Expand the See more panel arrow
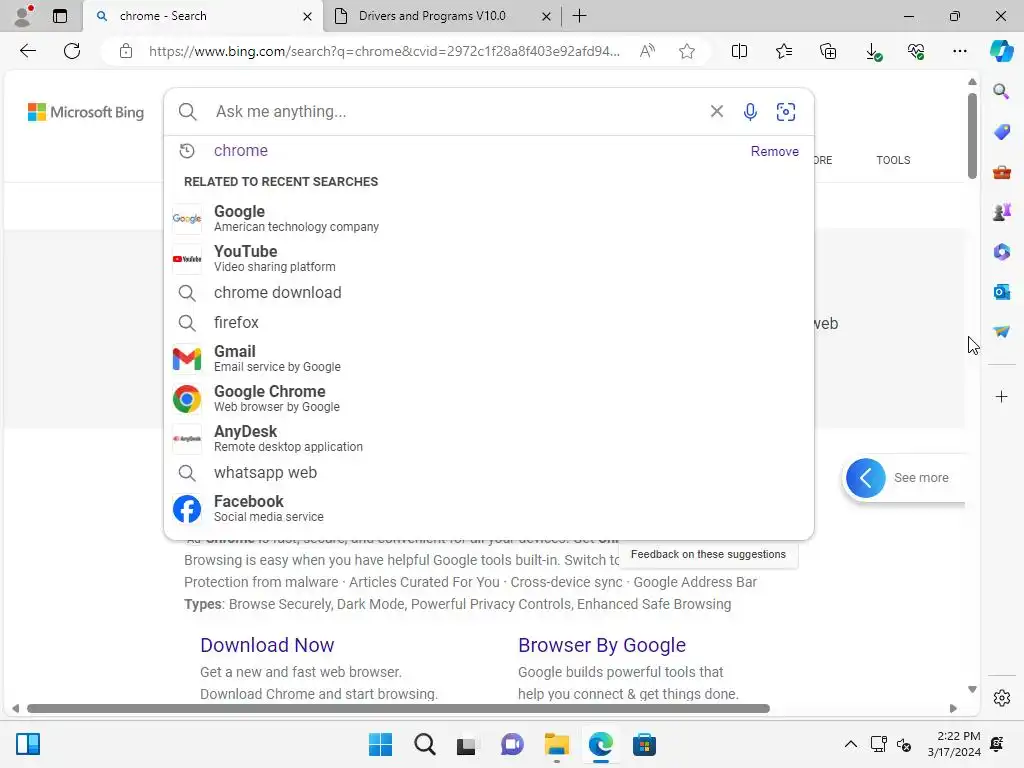Viewport: 1024px width, 768px height. [x=865, y=478]
